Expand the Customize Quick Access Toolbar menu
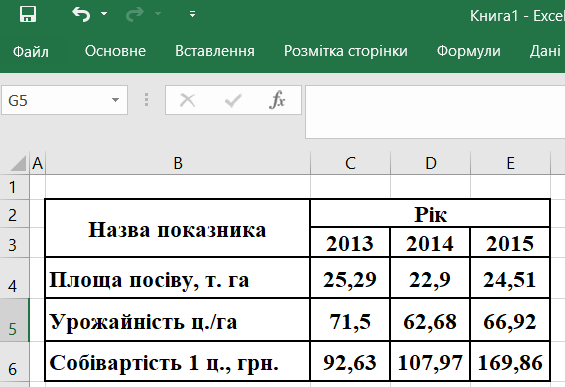Image resolution: width=565 pixels, height=387 pixels. [x=192, y=14]
